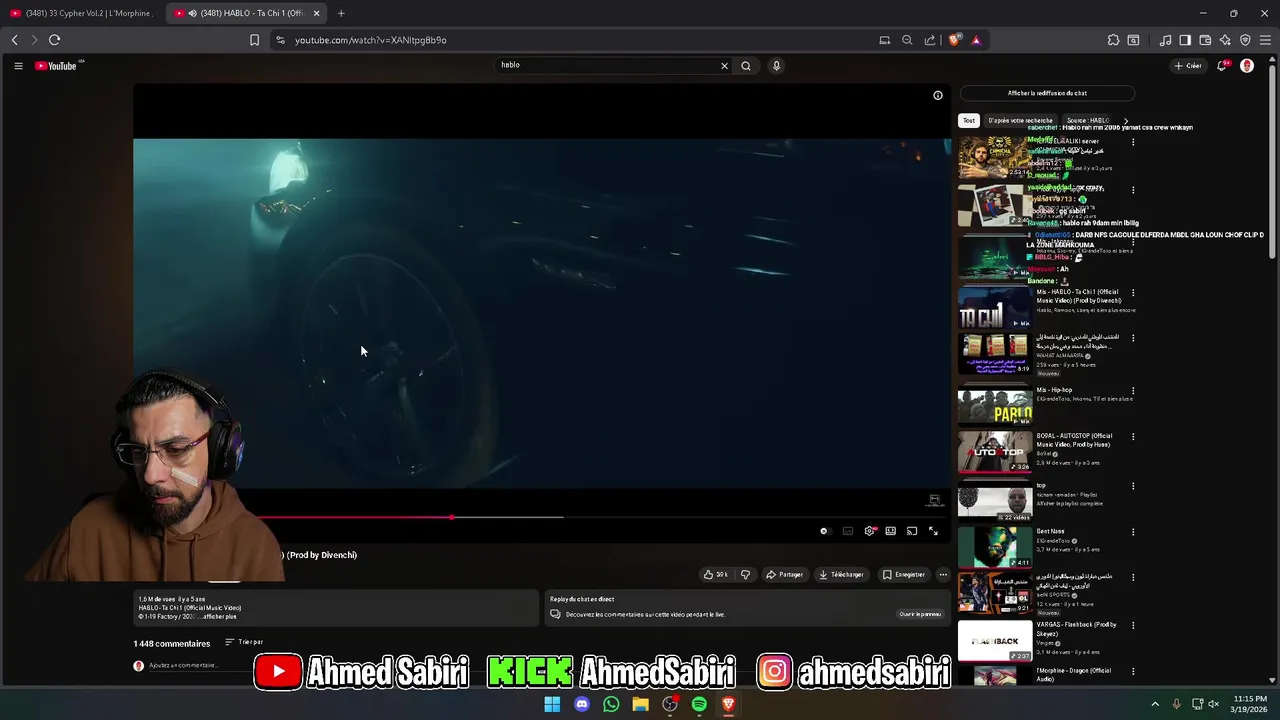
Task: Open the browser playlist music-note icon
Action: 1165,40
